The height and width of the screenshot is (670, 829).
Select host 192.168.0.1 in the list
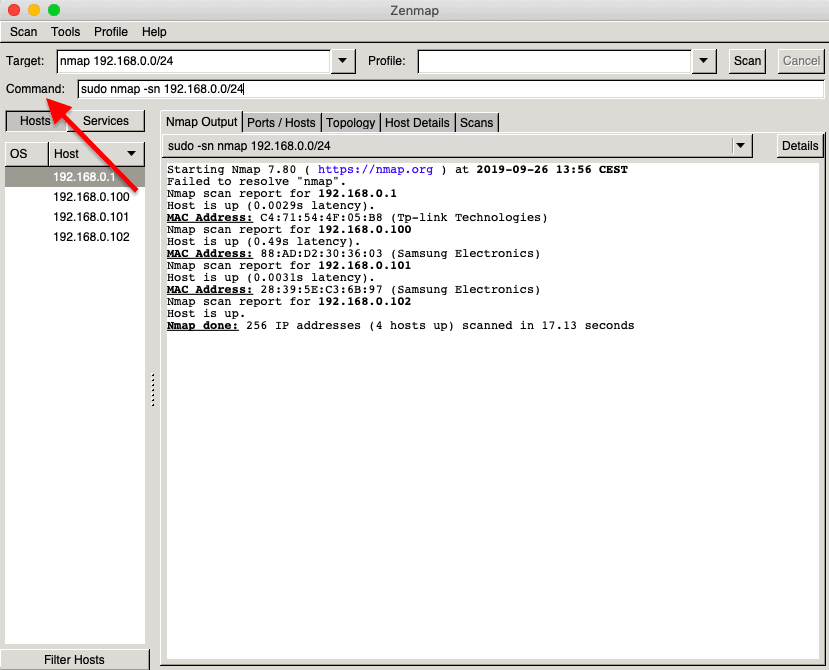(75, 177)
